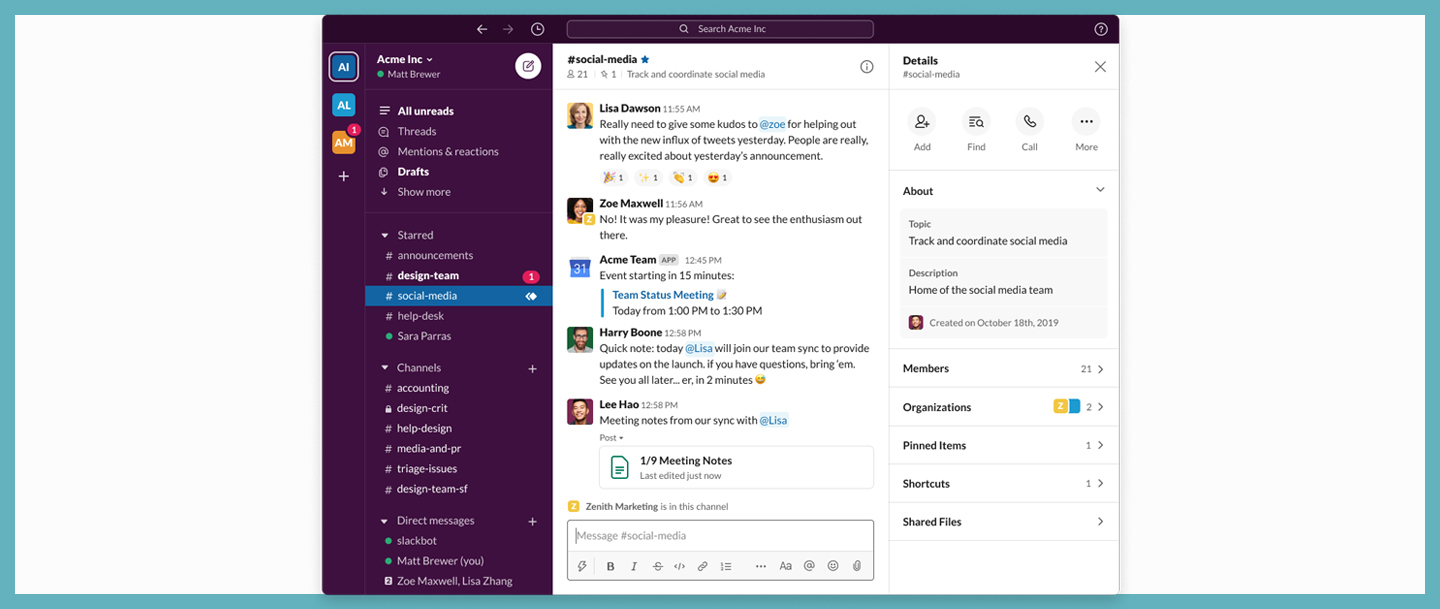Click the Message #social-media input box
1440x609 pixels.
click(720, 536)
